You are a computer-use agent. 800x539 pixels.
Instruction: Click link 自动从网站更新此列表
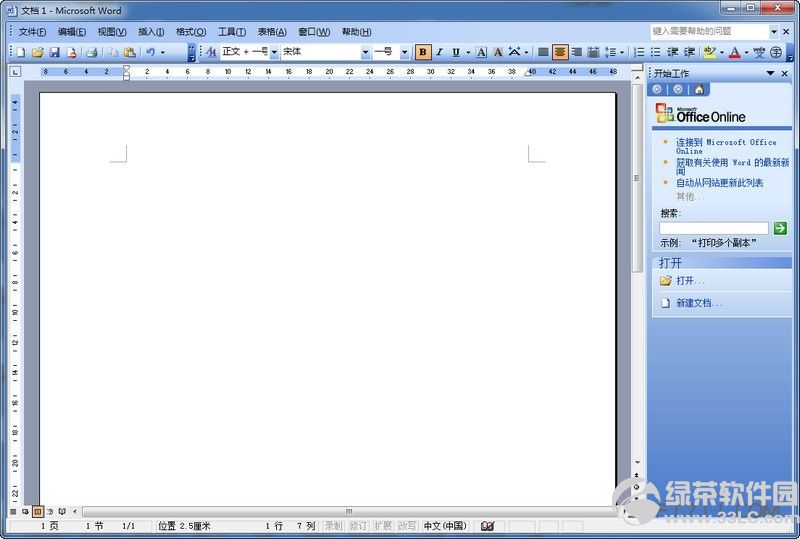pos(719,183)
